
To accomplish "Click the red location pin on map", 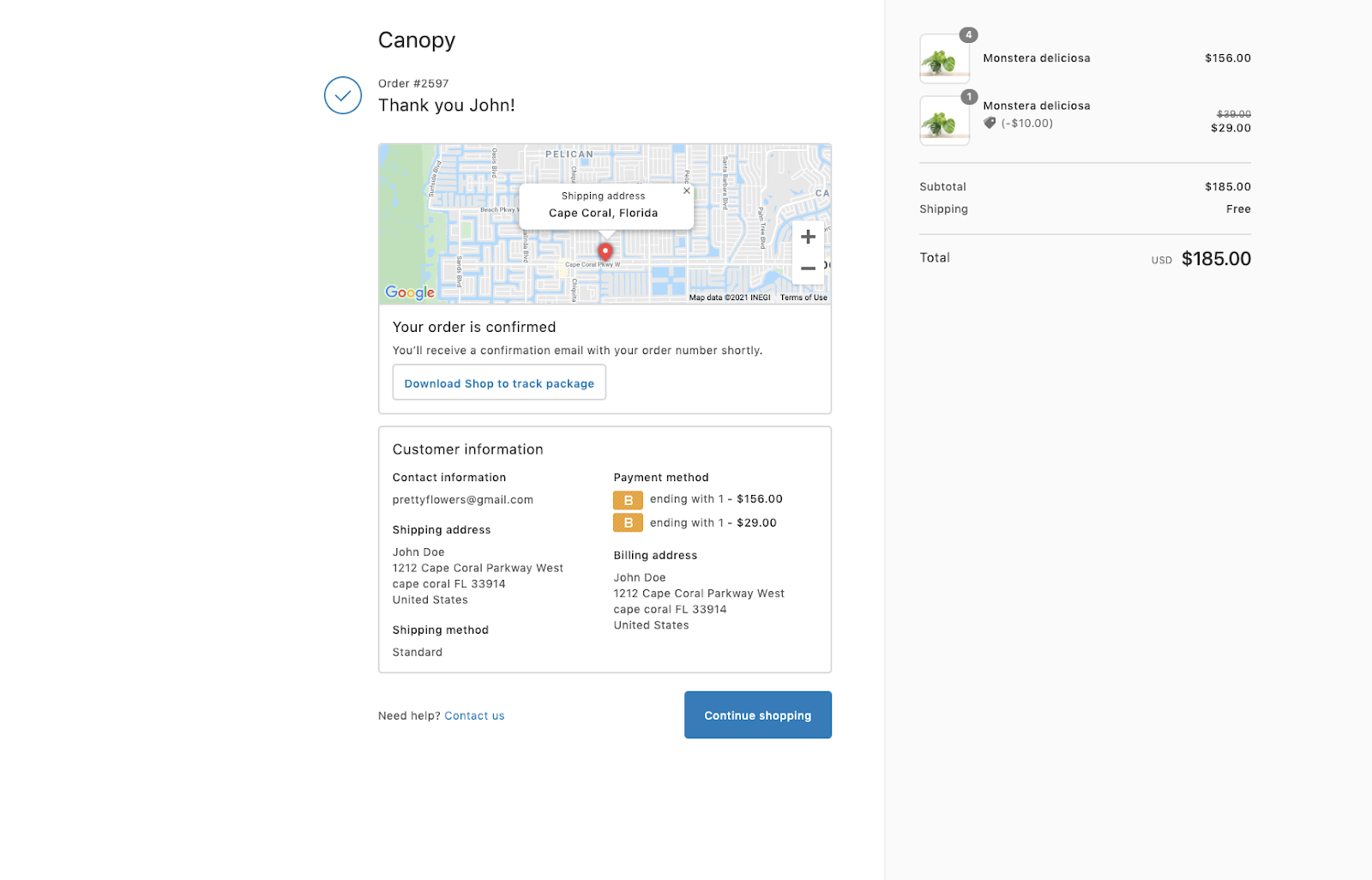I will (605, 251).
